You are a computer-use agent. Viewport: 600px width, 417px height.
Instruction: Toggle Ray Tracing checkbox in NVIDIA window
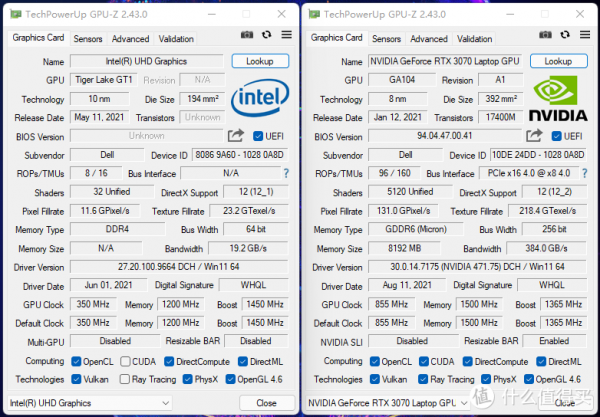[x=423, y=379]
